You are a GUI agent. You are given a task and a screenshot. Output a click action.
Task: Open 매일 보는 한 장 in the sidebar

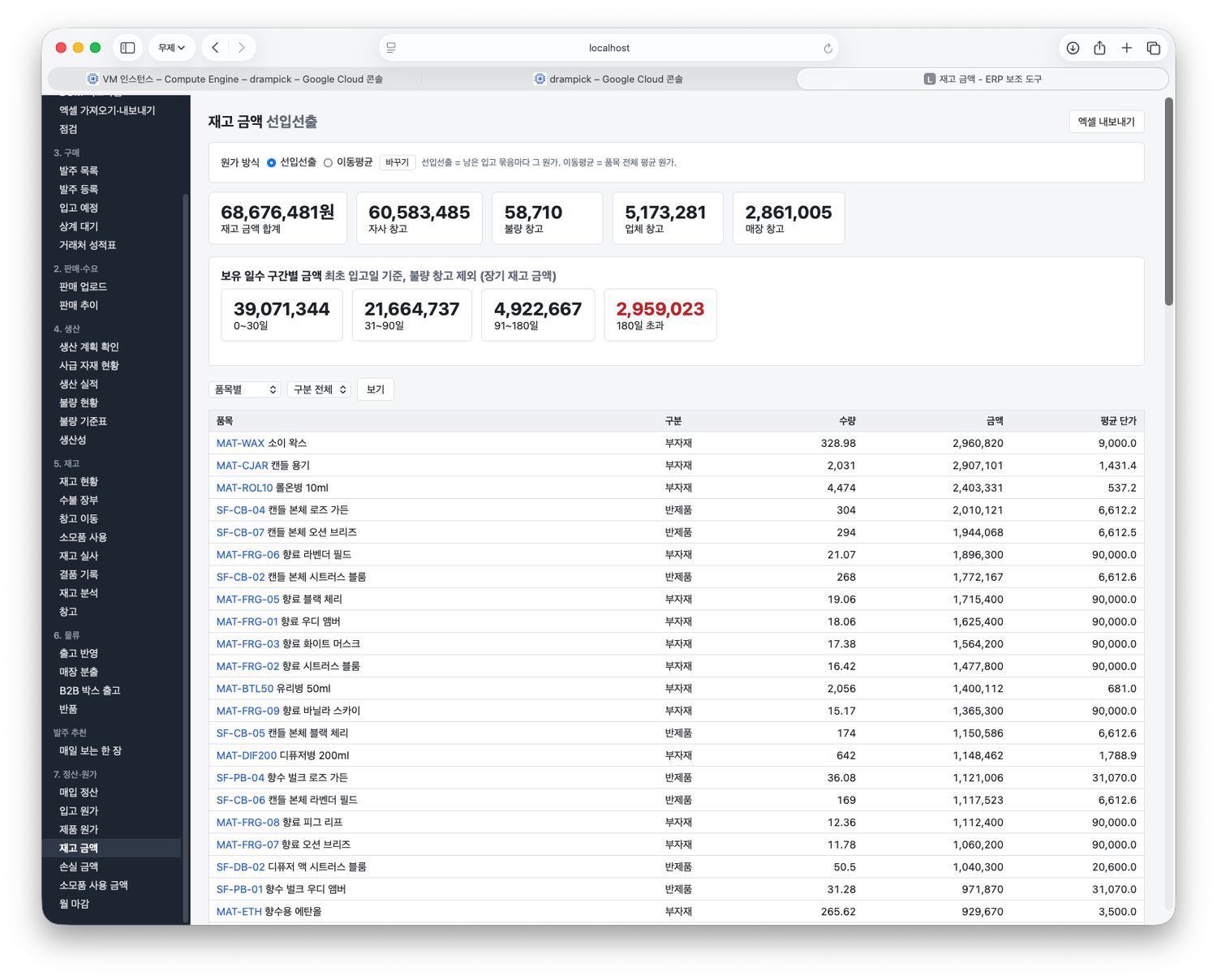(x=90, y=751)
